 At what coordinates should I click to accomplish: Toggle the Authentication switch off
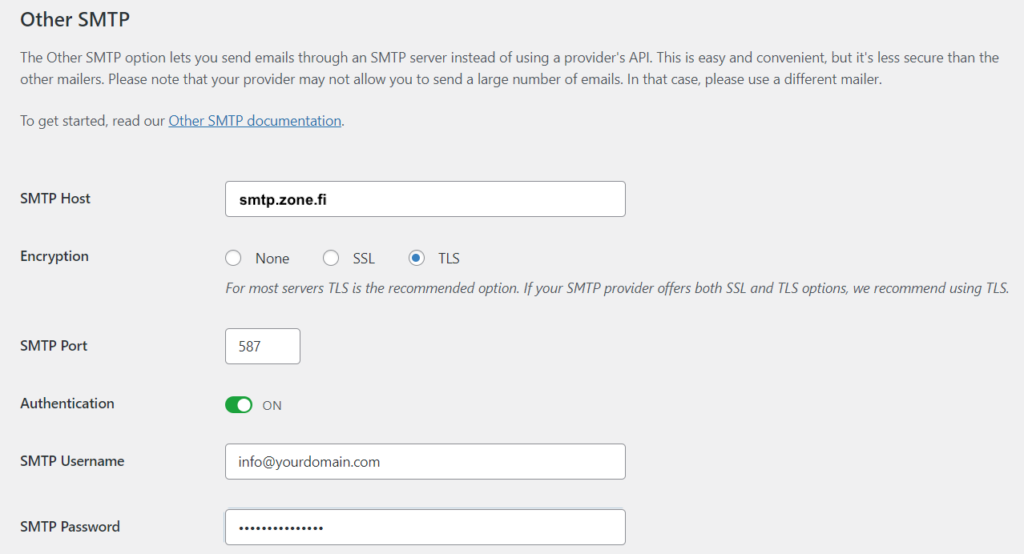238,405
